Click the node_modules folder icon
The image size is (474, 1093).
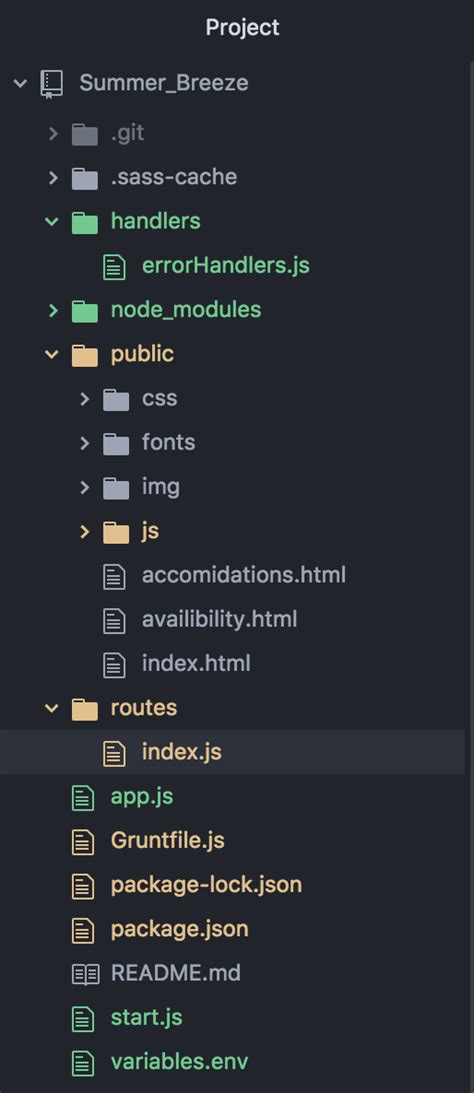point(84,311)
